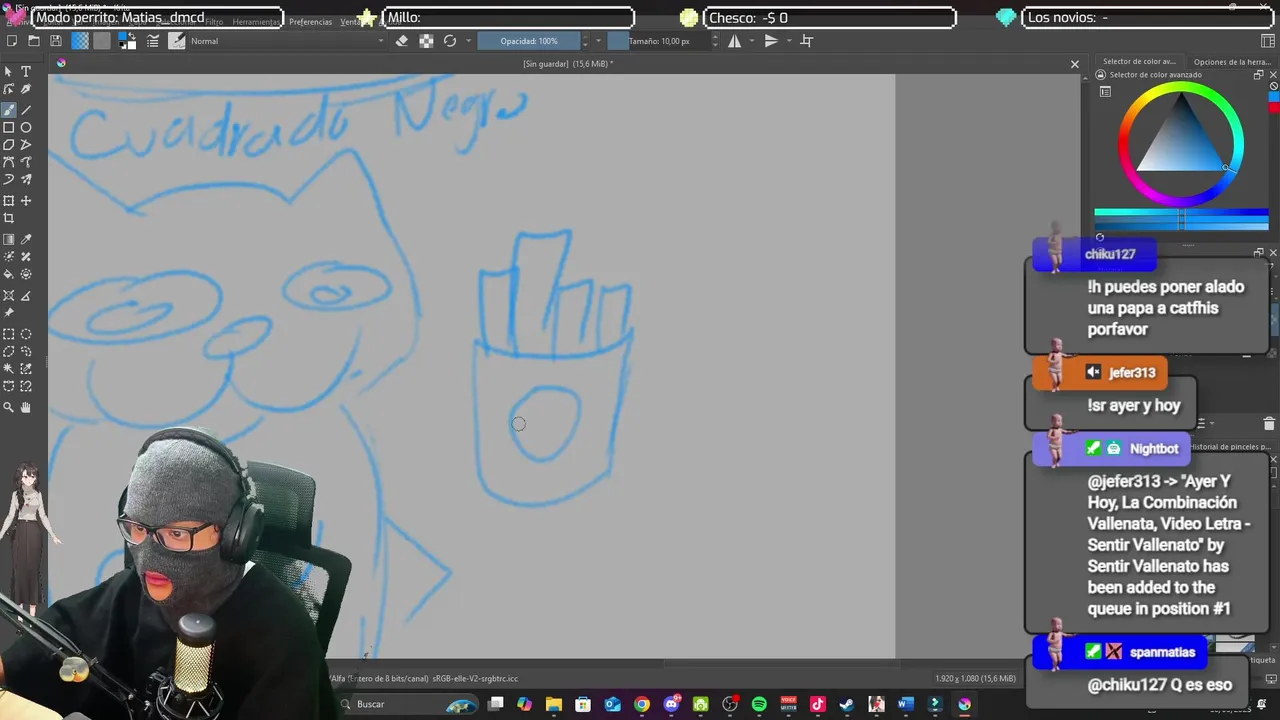This screenshot has width=1280, height=720.
Task: Toggle horizontal mirror tool
Action: (735, 41)
